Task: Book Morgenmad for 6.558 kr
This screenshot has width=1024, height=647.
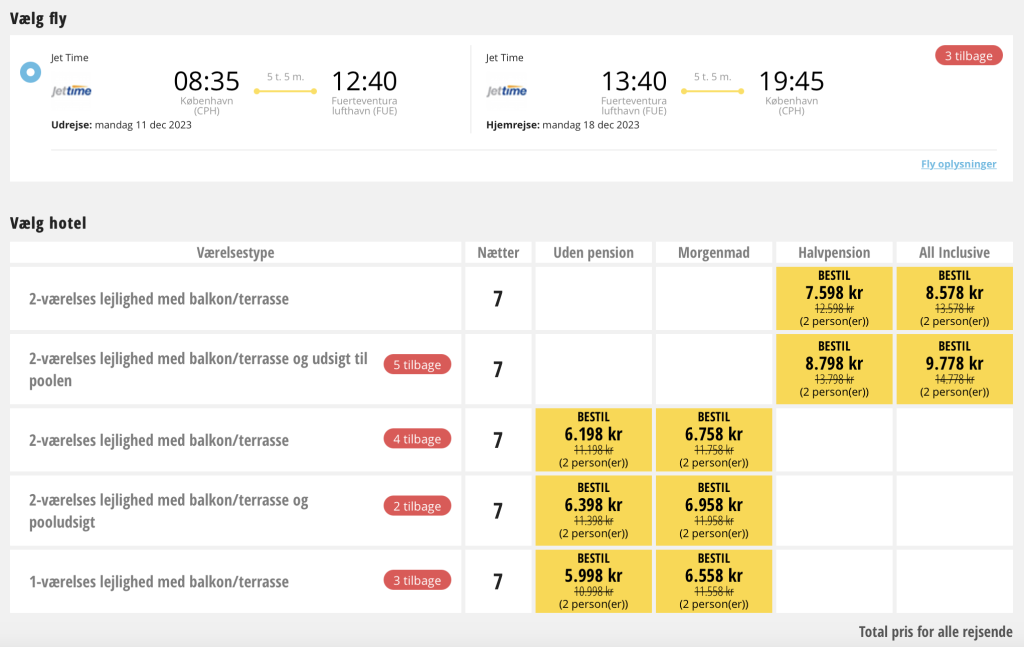Action: [714, 582]
